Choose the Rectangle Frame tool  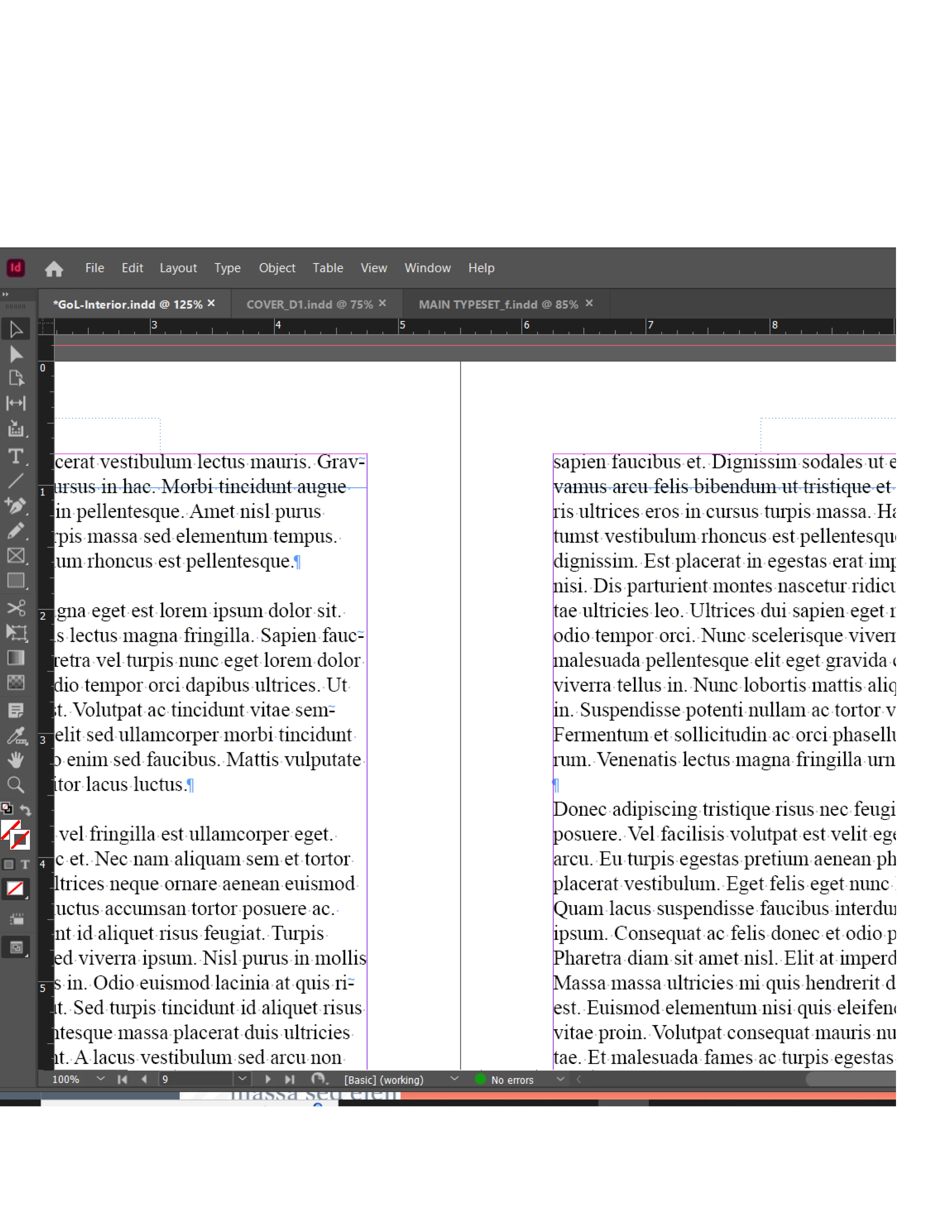[x=16, y=556]
